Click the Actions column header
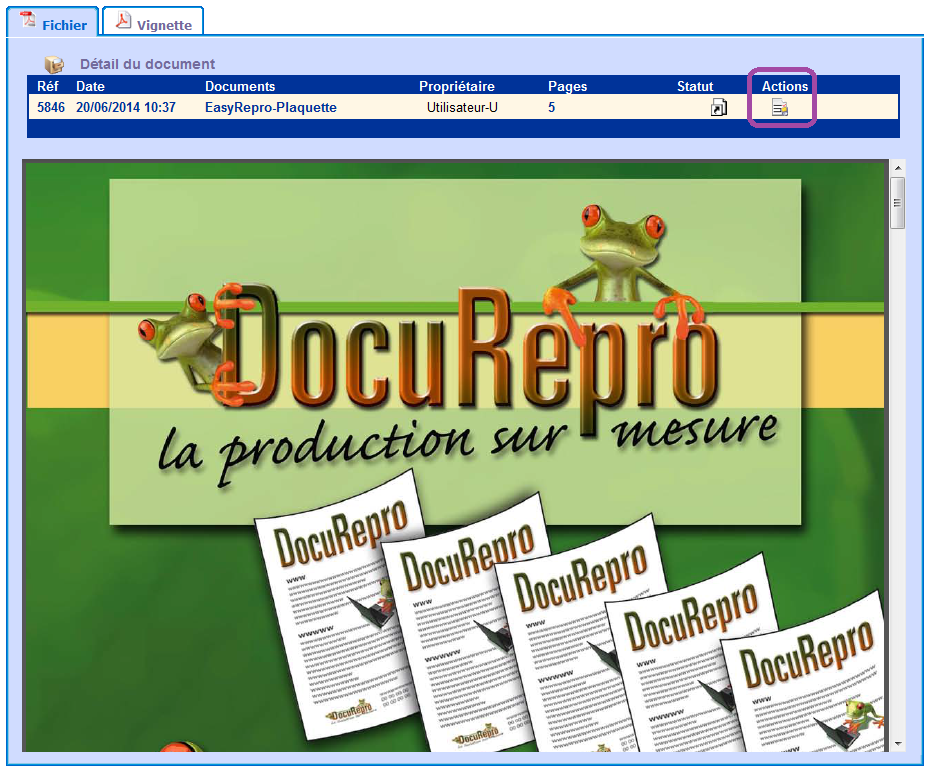Viewport: 931px width, 774px height. pos(785,86)
